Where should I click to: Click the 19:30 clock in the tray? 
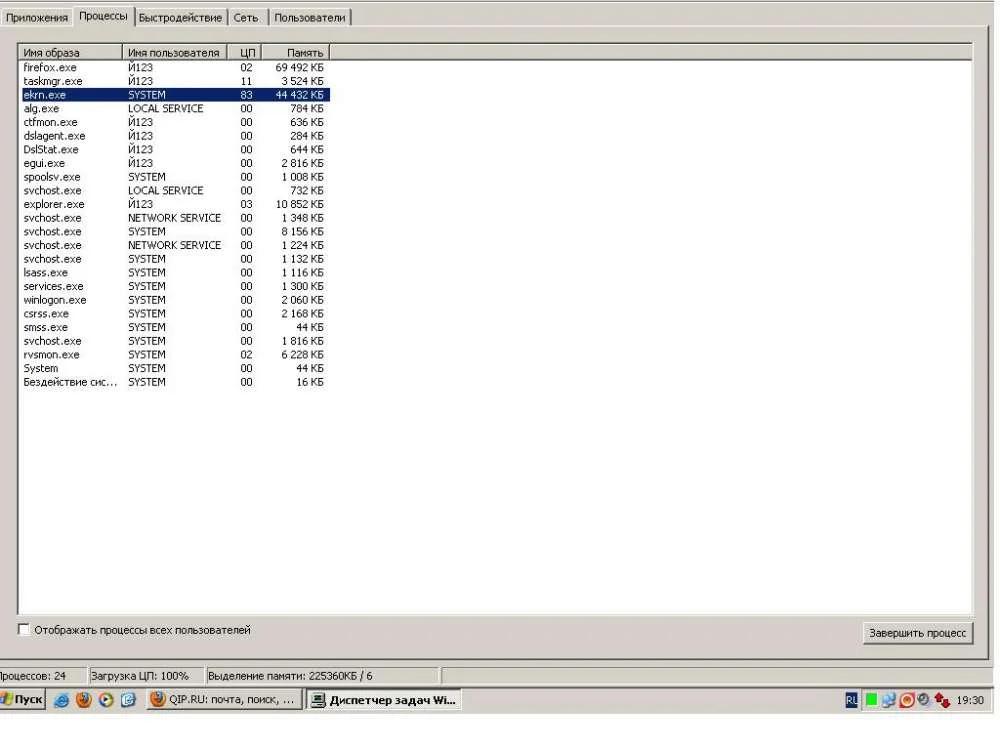(x=970, y=700)
